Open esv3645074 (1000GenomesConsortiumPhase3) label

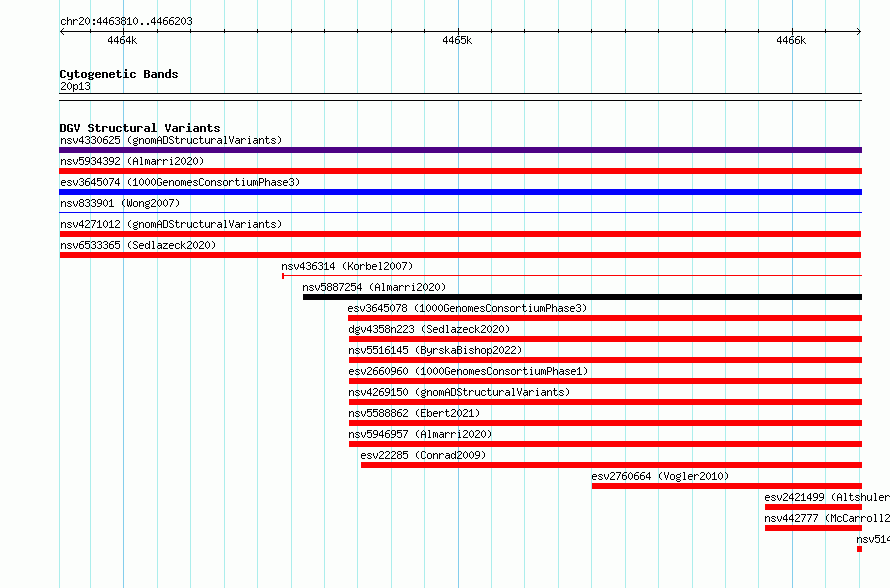click(180, 182)
